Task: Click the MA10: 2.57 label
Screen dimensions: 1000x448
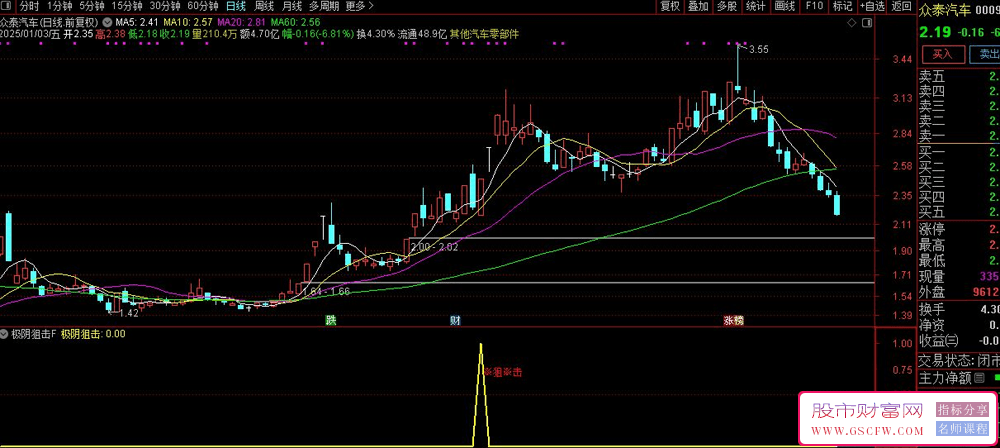Action: pos(188,22)
